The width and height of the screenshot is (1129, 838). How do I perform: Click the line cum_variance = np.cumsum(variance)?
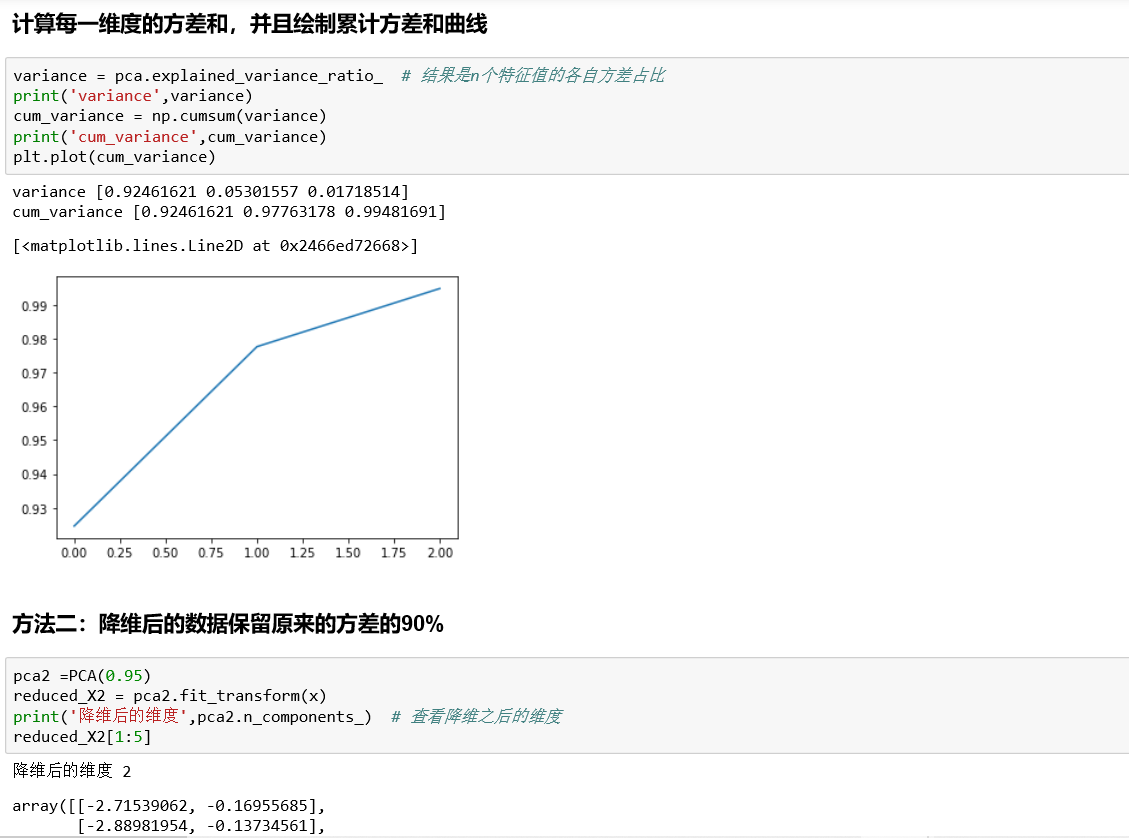click(x=170, y=116)
